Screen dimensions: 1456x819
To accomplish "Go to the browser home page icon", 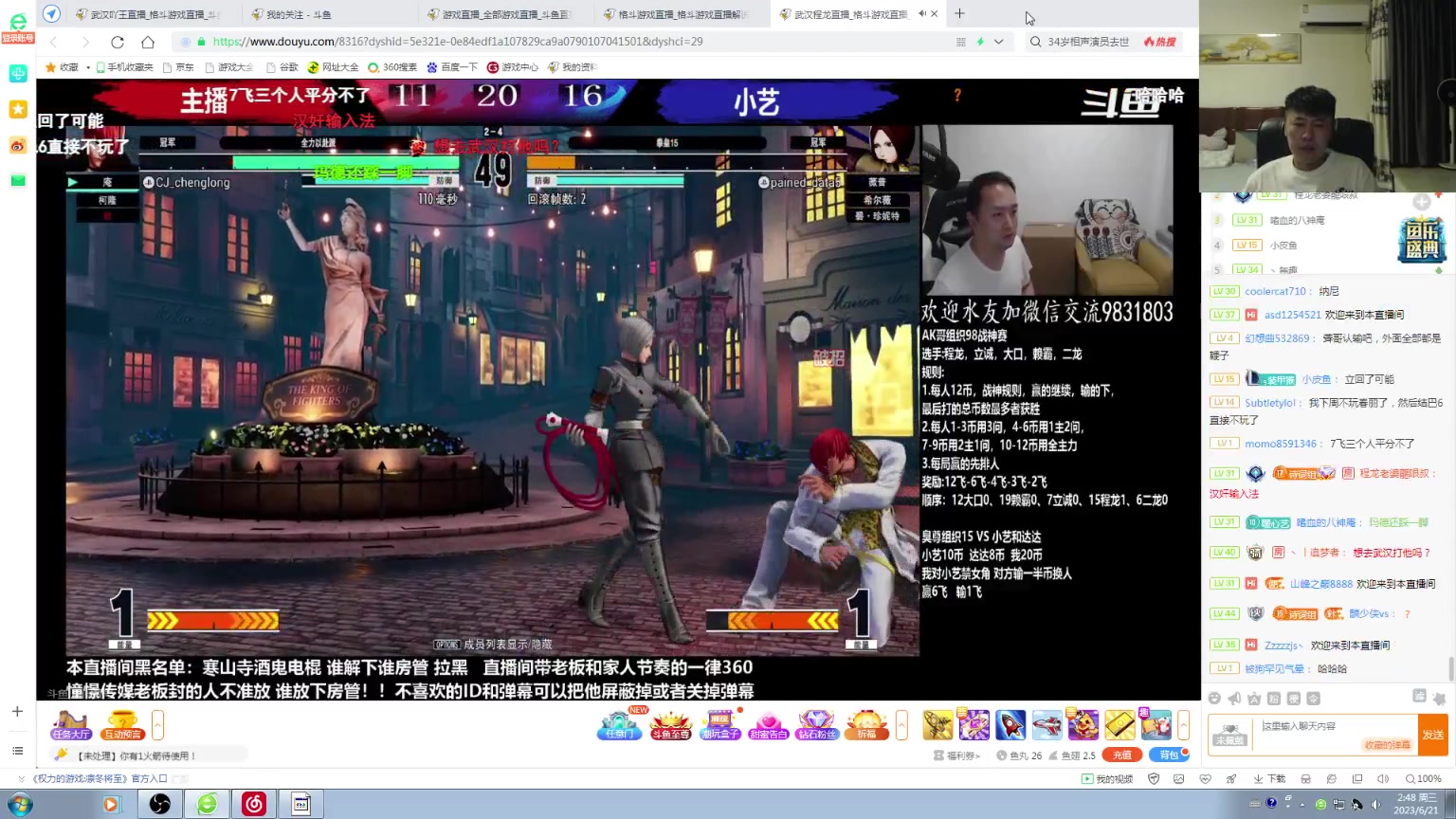I will (148, 42).
